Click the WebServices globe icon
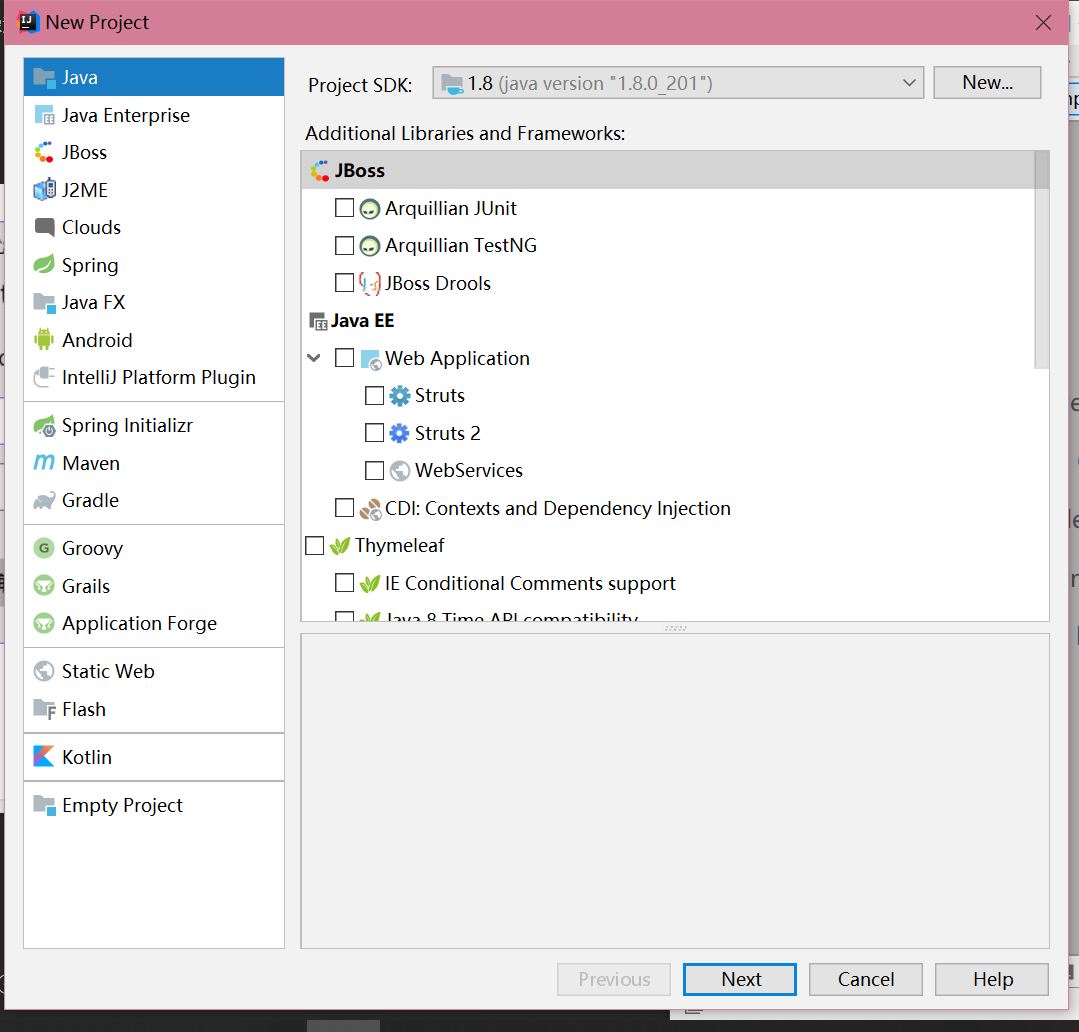This screenshot has width=1079, height=1032. click(x=400, y=471)
